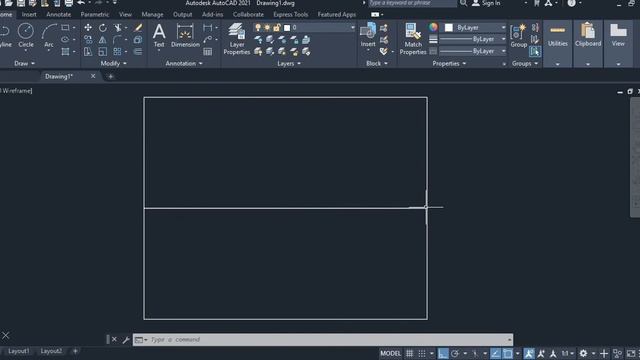The image size is (640, 360).
Task: Toggle object snap in status bar
Action: (507, 353)
